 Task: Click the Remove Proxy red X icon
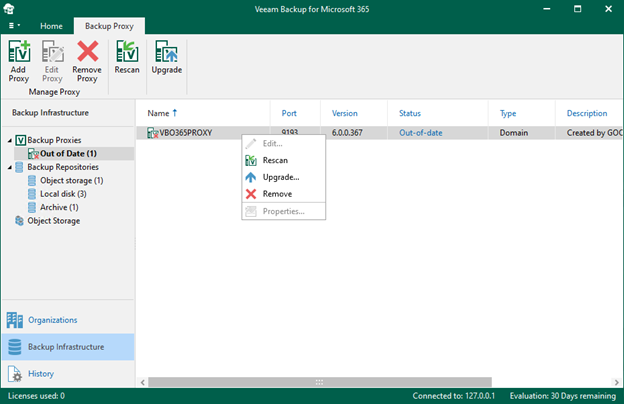[x=87, y=51]
